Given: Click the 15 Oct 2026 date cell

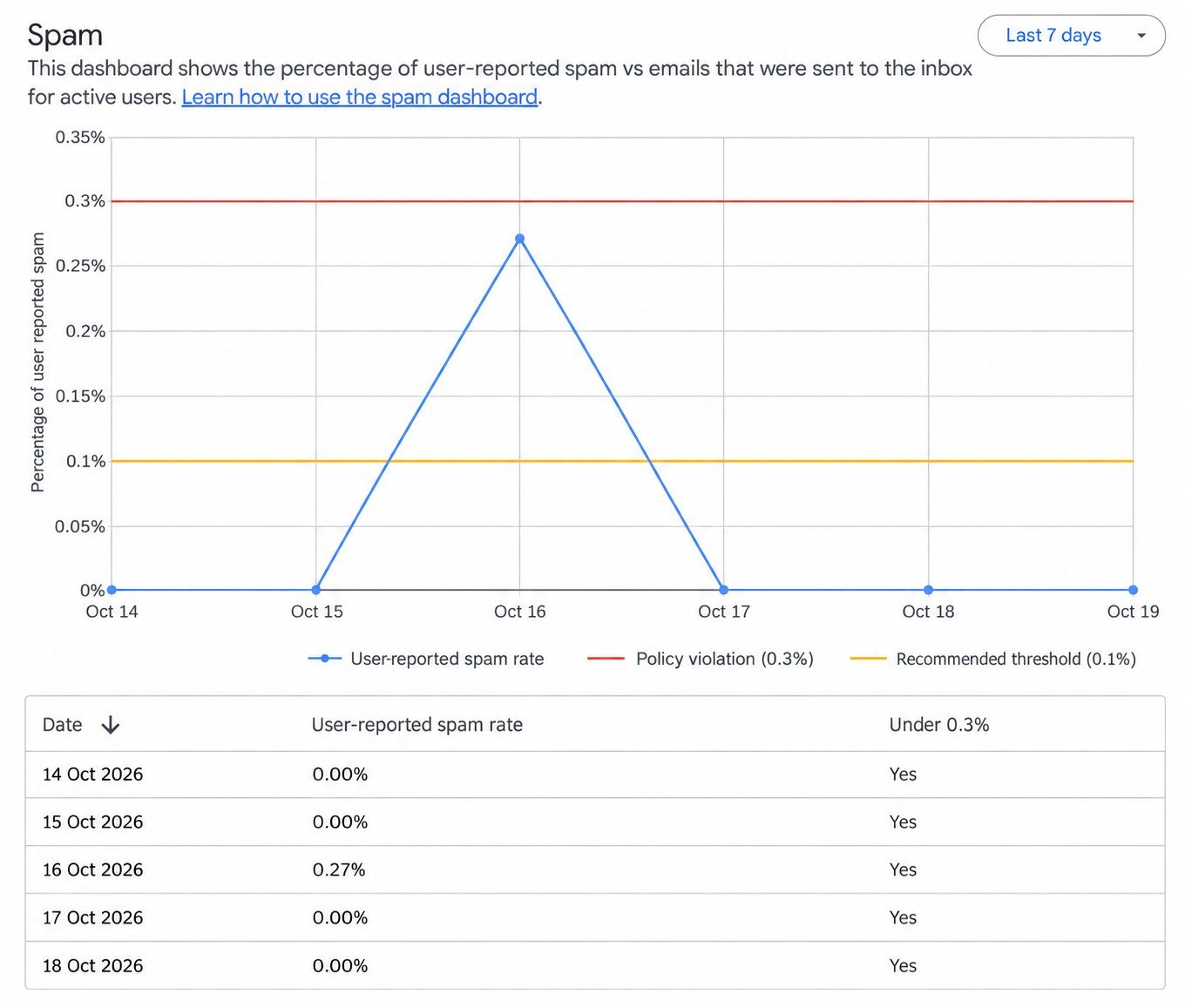Looking at the screenshot, I should point(93,822).
